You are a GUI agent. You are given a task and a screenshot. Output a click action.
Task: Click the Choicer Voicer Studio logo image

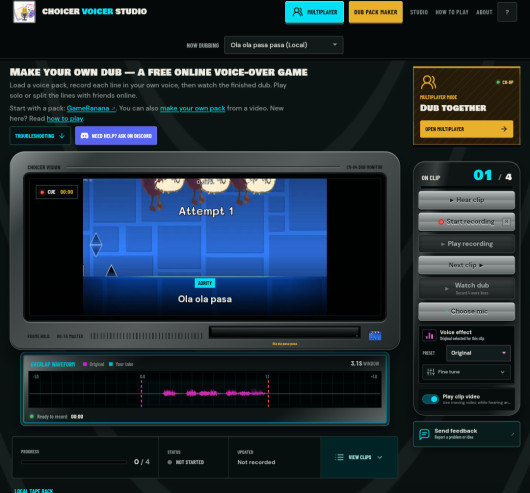pos(24,12)
